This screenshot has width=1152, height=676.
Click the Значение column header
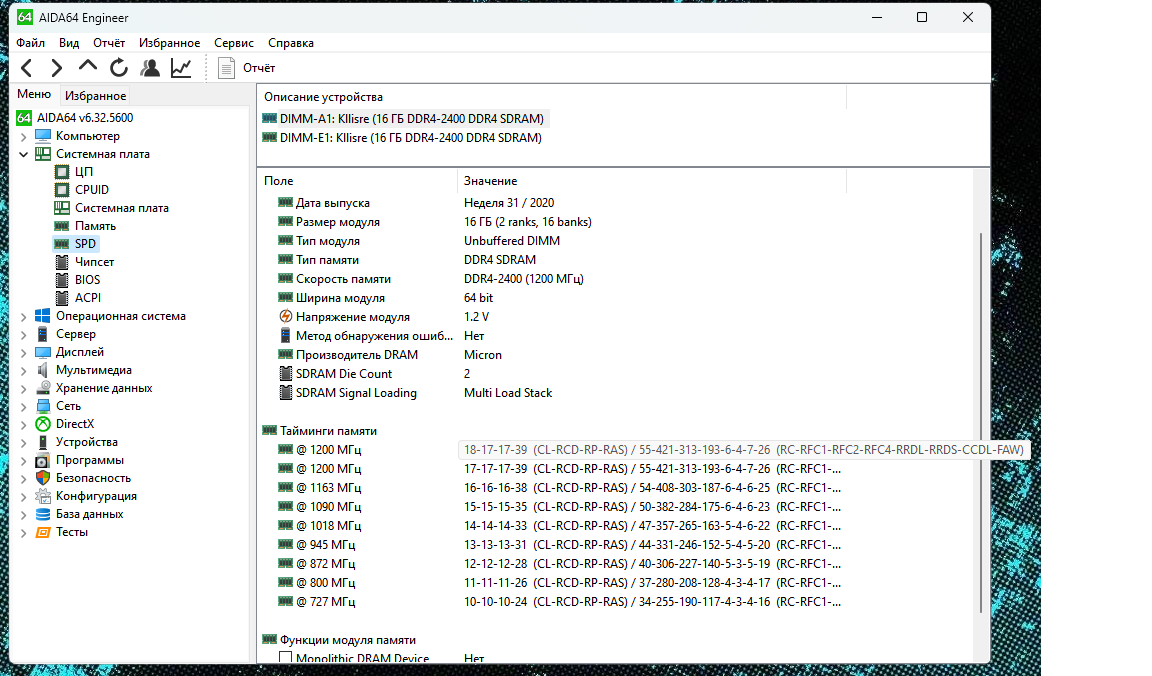tap(652, 181)
